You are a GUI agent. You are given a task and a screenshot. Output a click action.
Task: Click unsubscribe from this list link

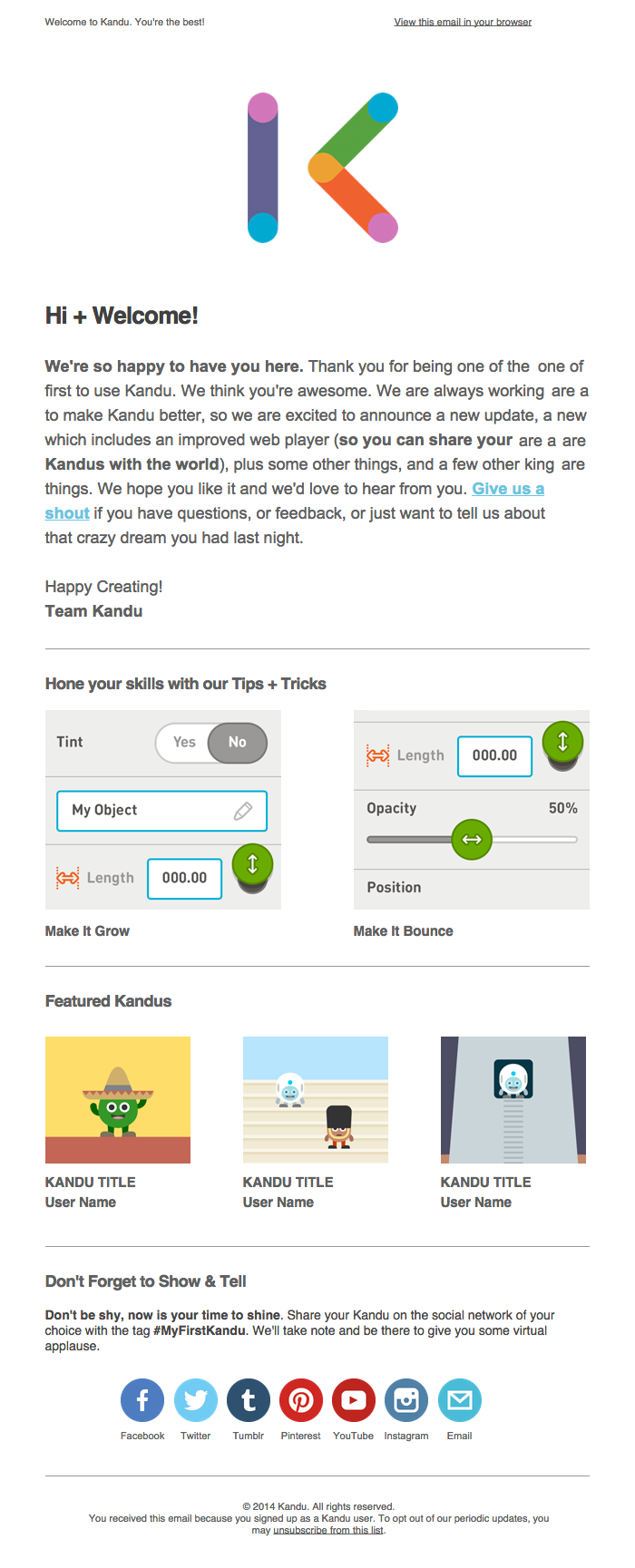pos(328,1530)
